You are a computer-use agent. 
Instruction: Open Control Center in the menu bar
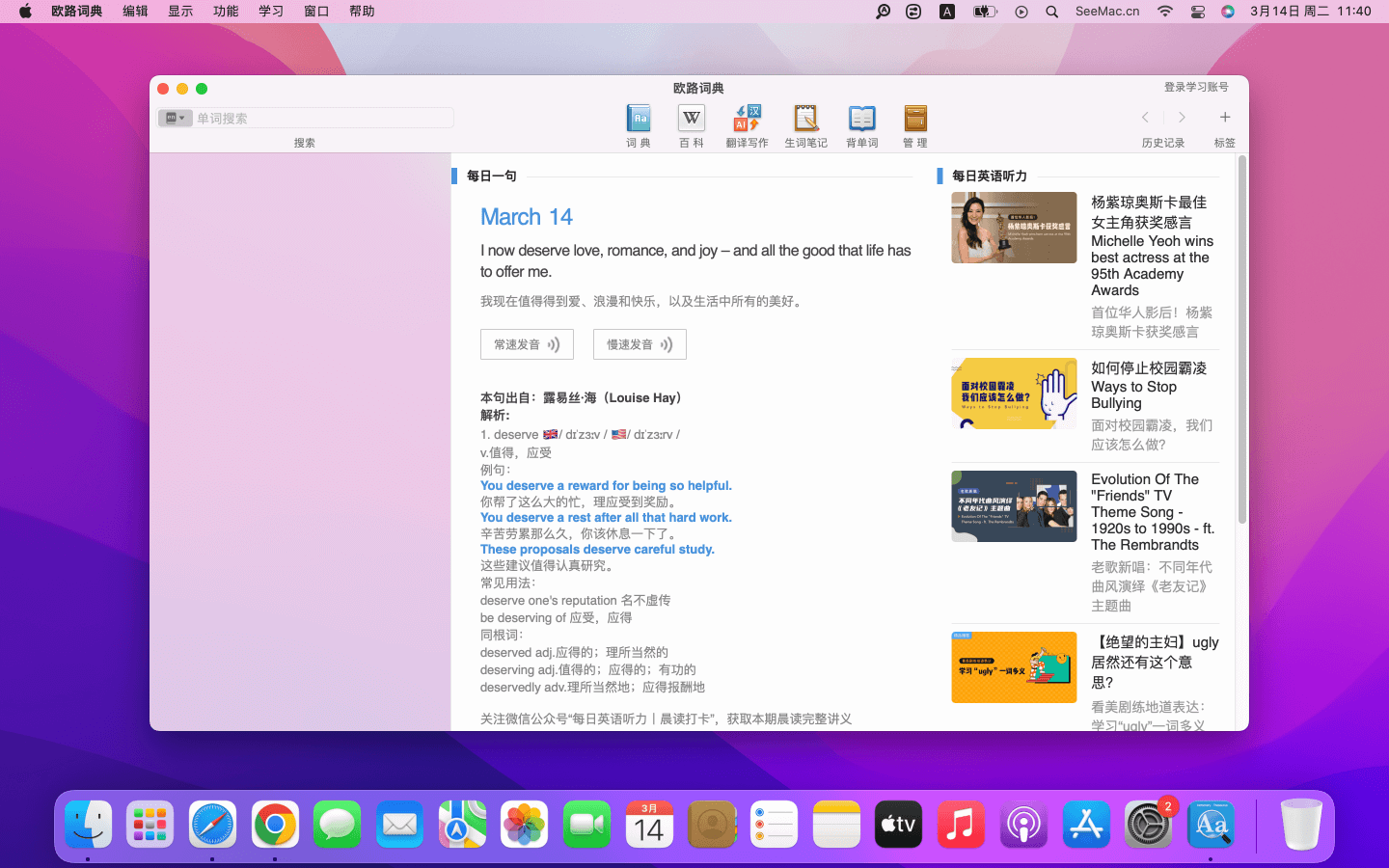pyautogui.click(x=1198, y=12)
